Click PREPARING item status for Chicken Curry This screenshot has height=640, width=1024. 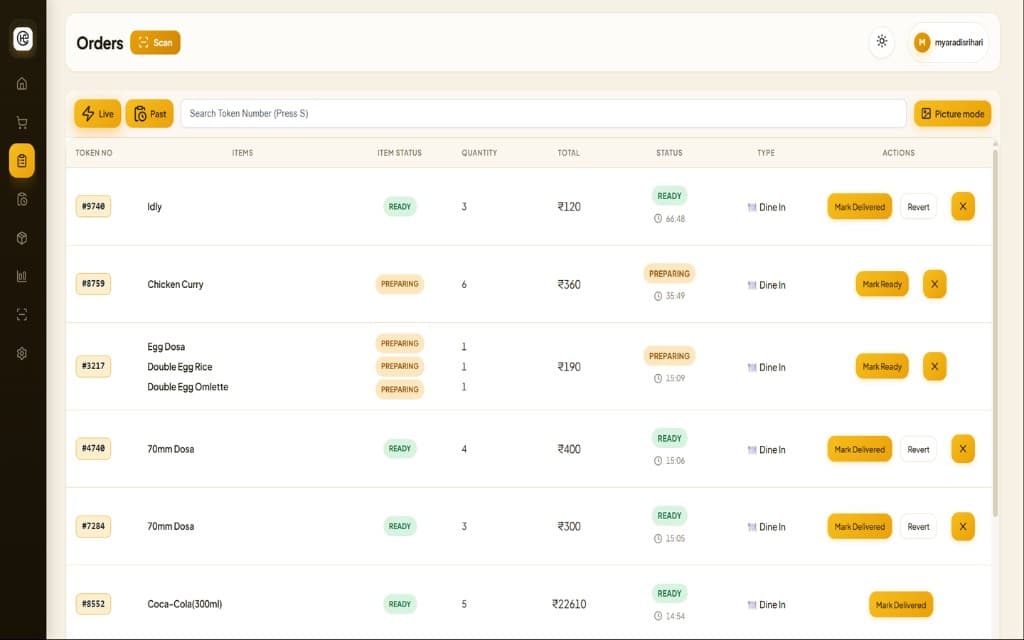pos(400,284)
